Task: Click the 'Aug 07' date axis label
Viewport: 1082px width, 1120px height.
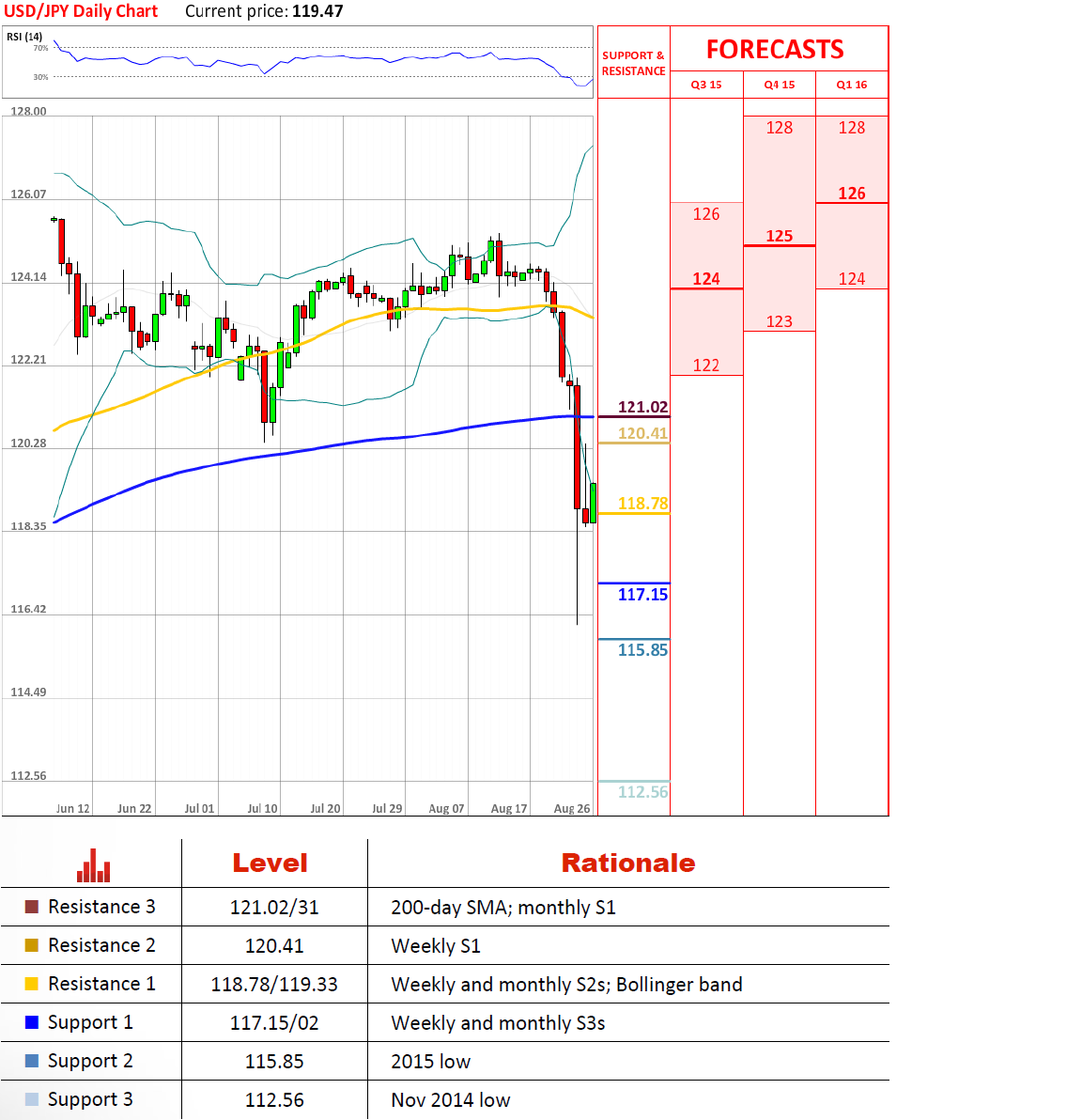Action: pyautogui.click(x=446, y=809)
